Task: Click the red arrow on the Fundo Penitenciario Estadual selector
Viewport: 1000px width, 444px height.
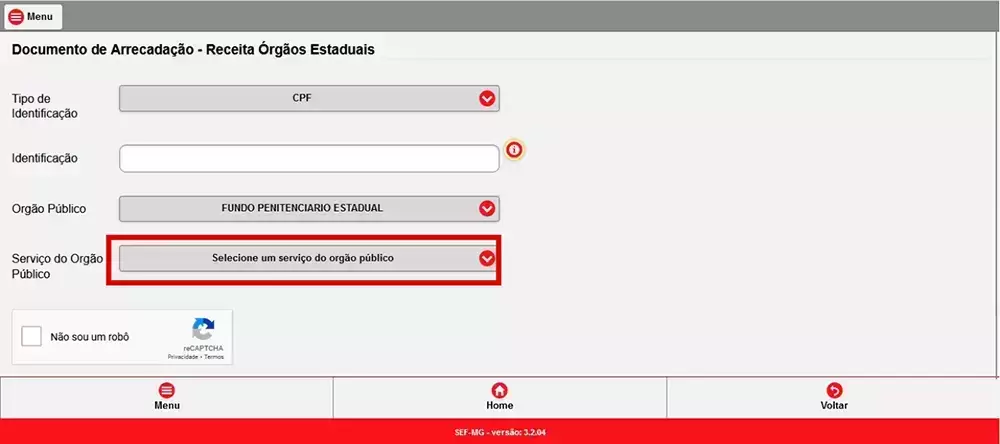Action: coord(487,208)
